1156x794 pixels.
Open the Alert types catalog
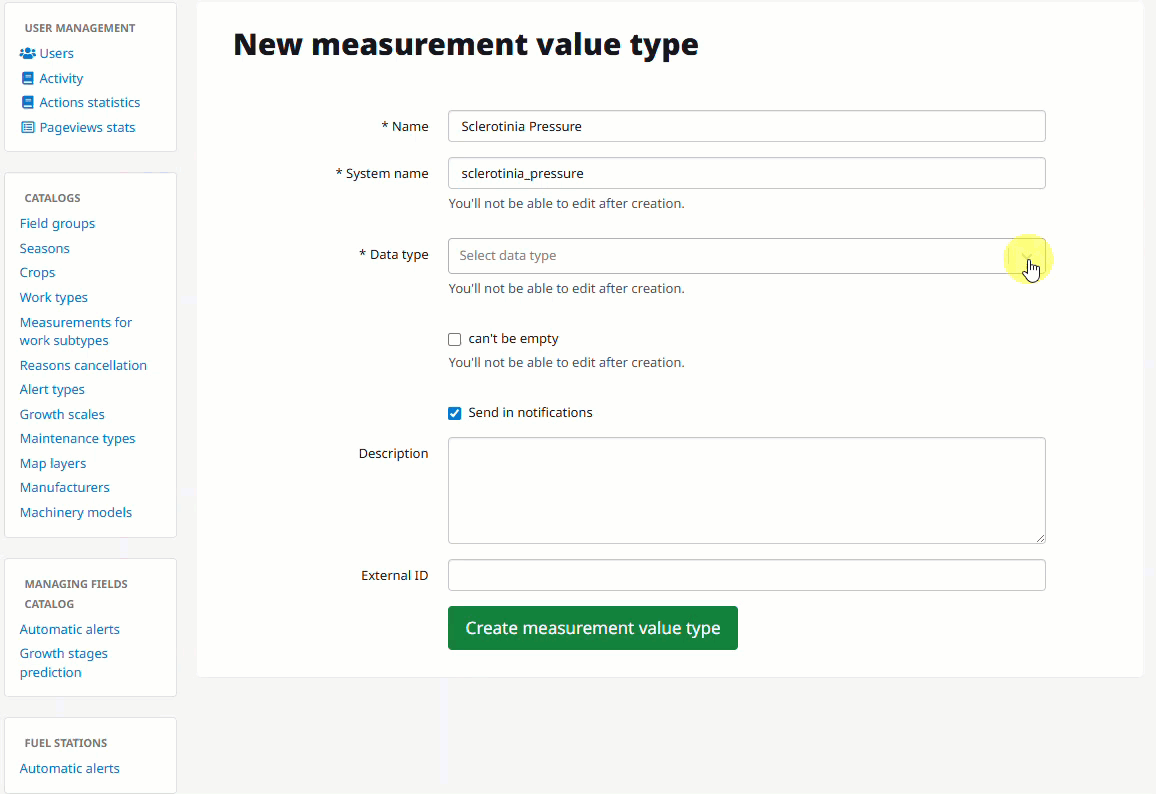(x=52, y=389)
